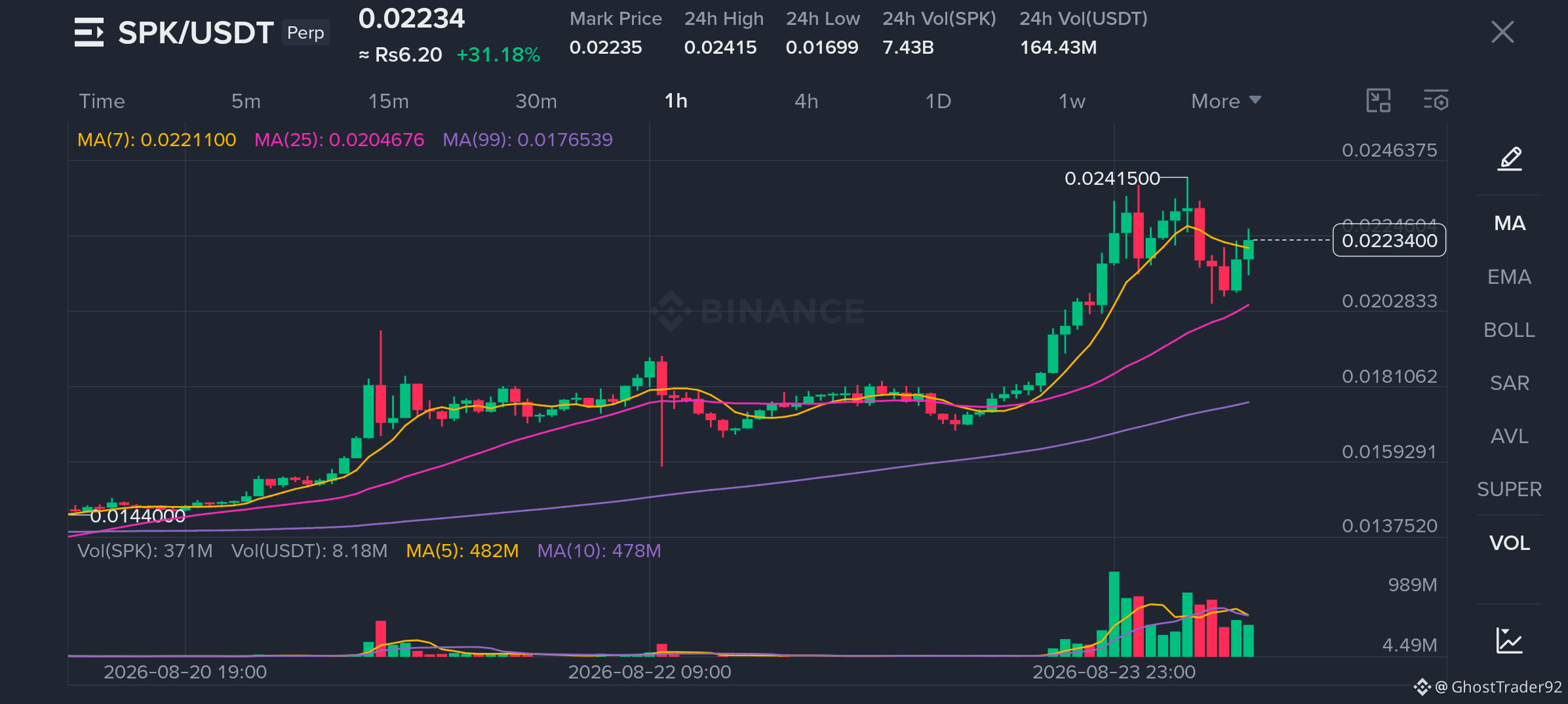Click the 24h High value 0.02415
The image size is (1568, 704).
[x=720, y=47]
